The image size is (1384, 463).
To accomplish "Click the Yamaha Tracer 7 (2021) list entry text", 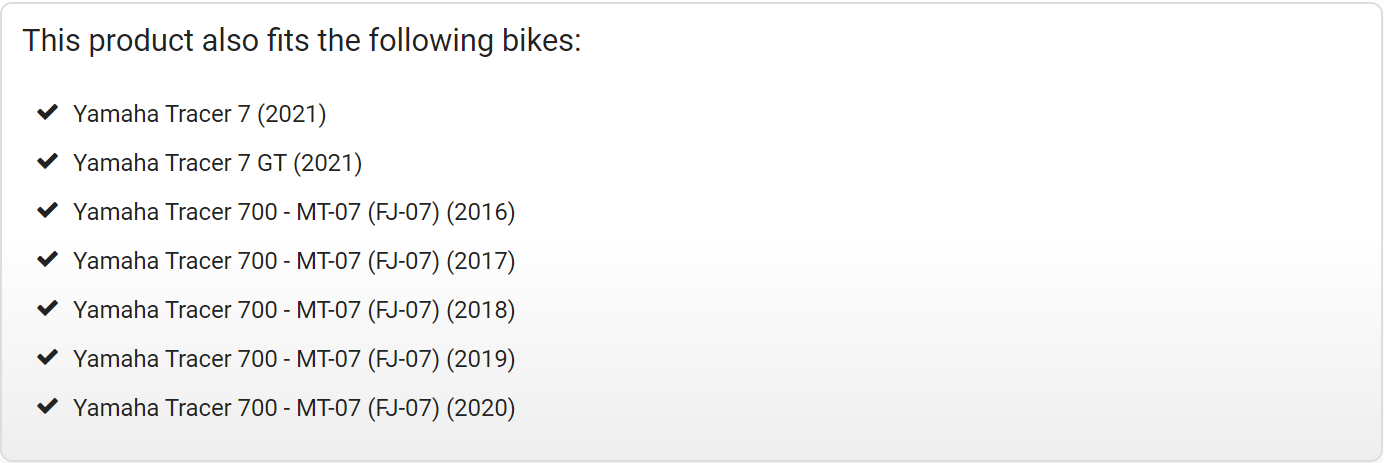I will (199, 114).
